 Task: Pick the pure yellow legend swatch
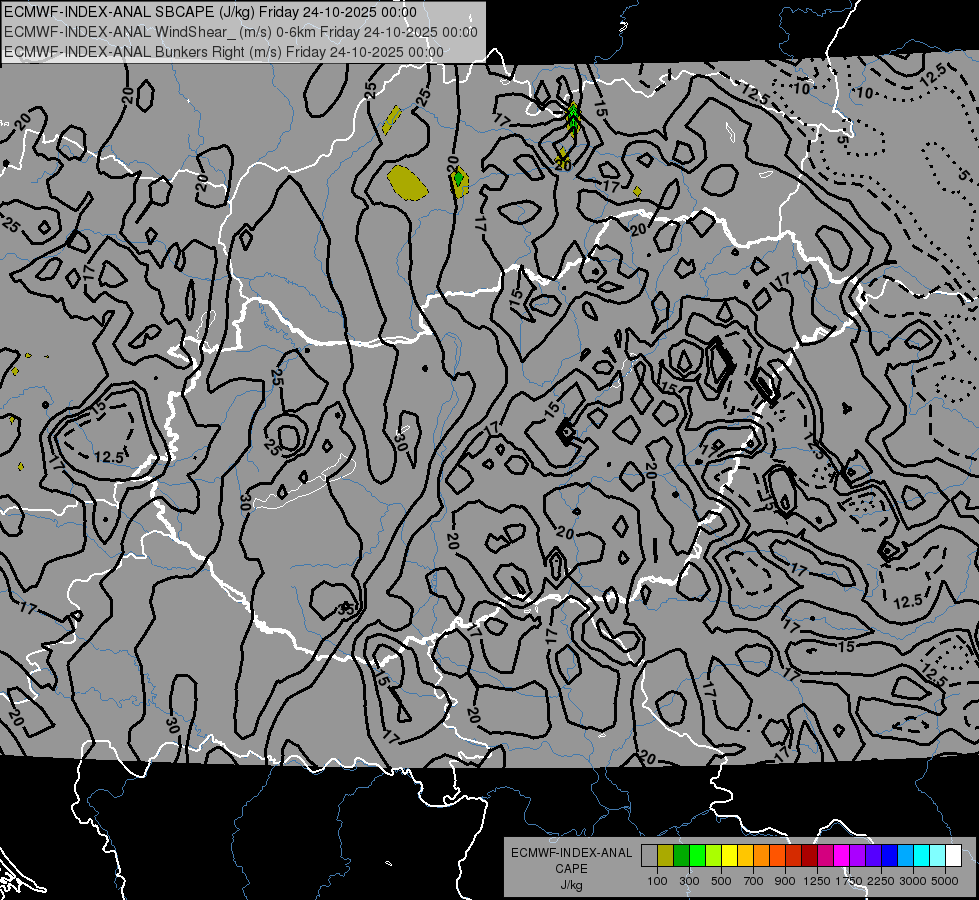[x=729, y=856]
